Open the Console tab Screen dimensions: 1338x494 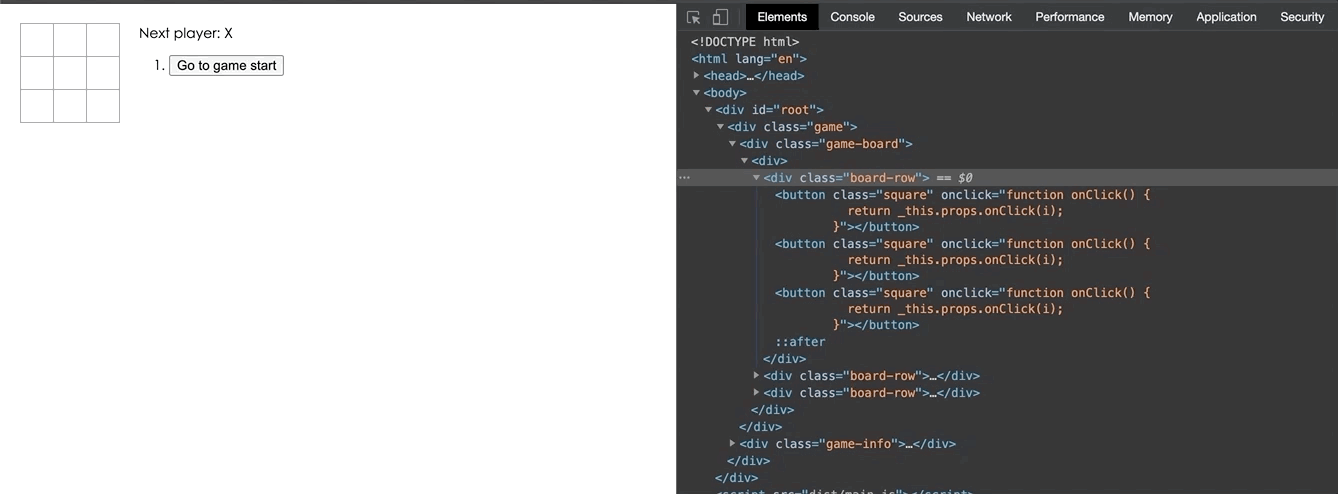(852, 17)
